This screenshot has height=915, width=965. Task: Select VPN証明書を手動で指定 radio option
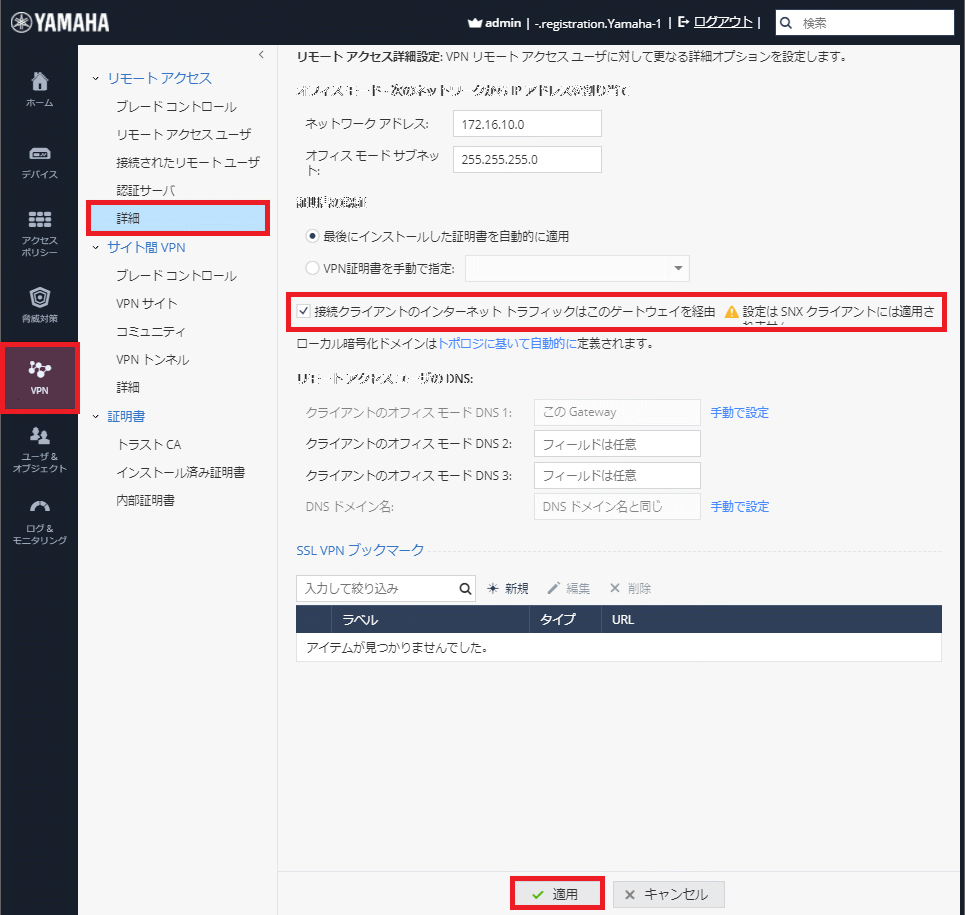tap(313, 268)
